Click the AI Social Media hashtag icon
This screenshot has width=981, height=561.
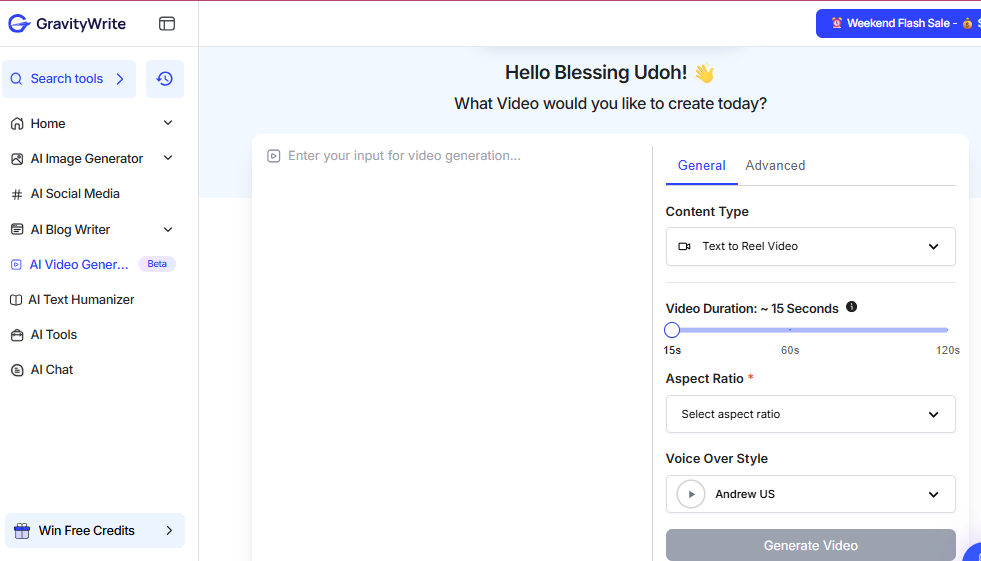(17, 194)
